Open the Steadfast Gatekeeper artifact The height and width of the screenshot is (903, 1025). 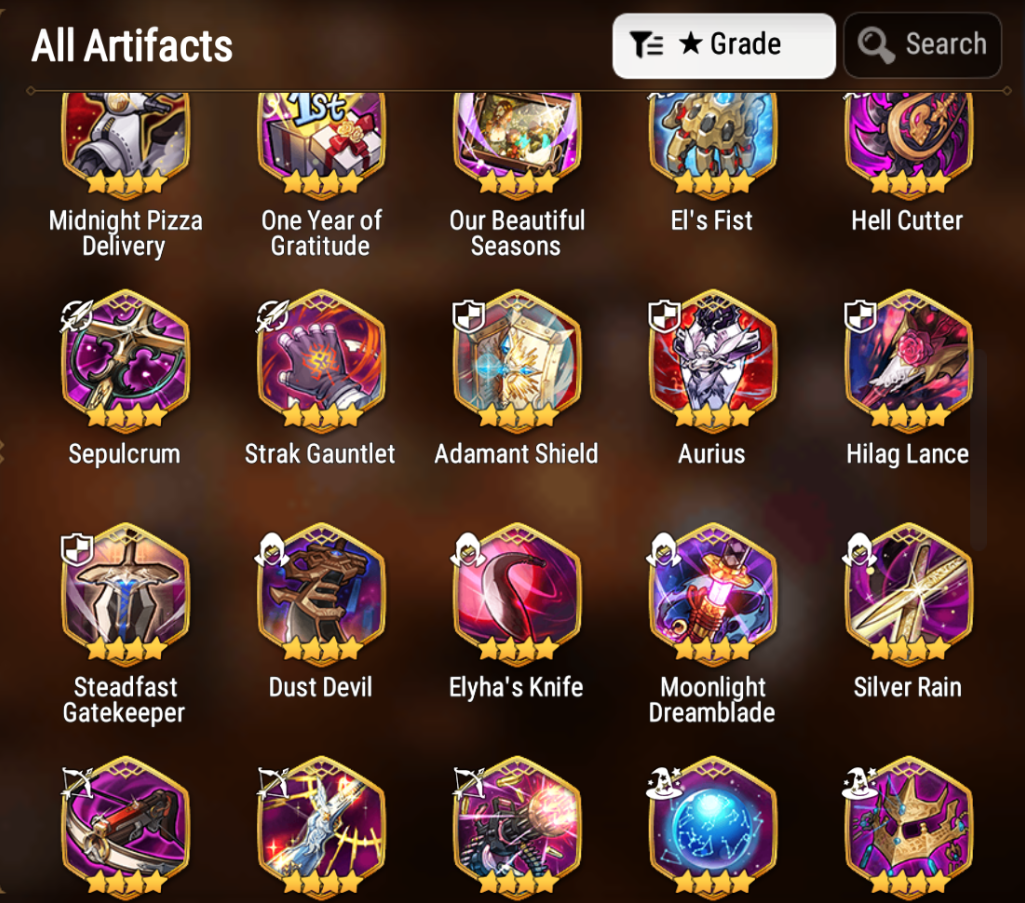click(125, 594)
